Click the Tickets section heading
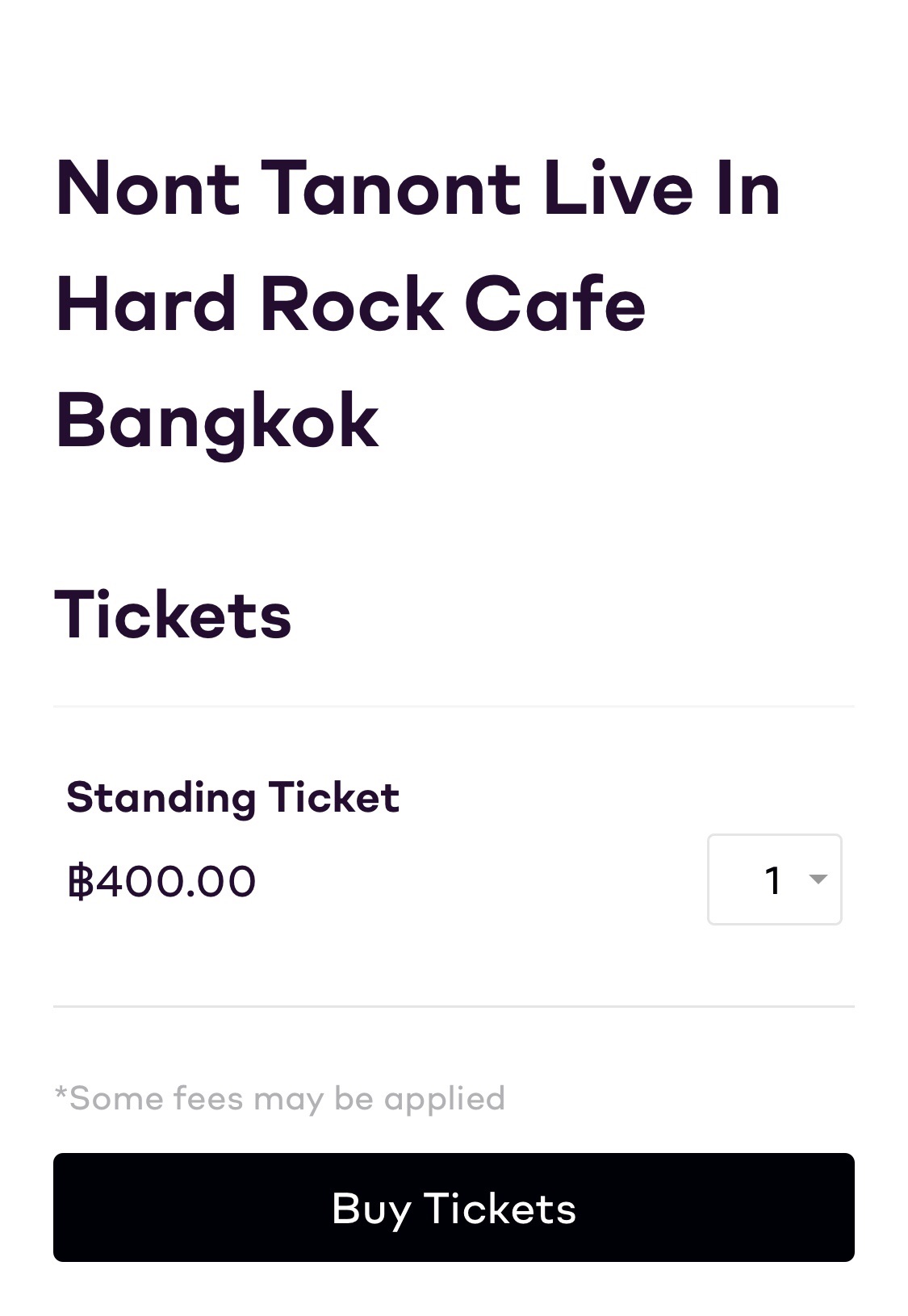 coord(173,617)
